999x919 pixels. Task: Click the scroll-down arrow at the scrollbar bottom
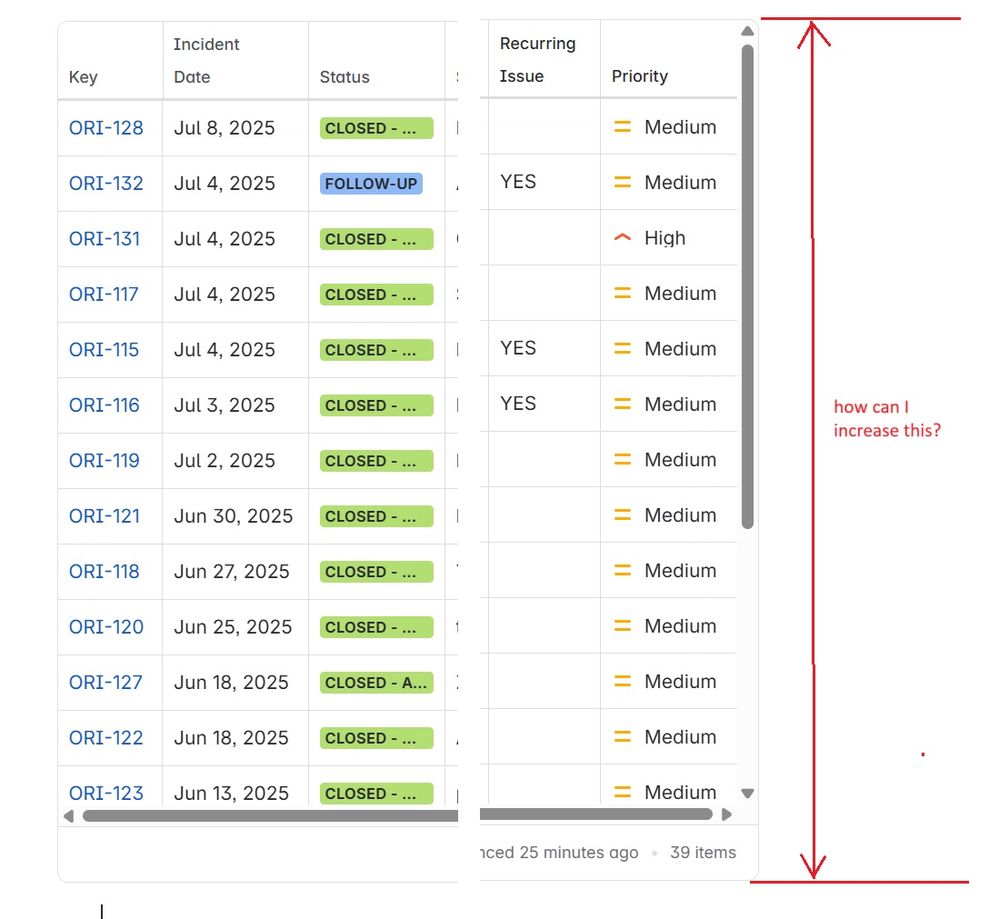pos(747,792)
